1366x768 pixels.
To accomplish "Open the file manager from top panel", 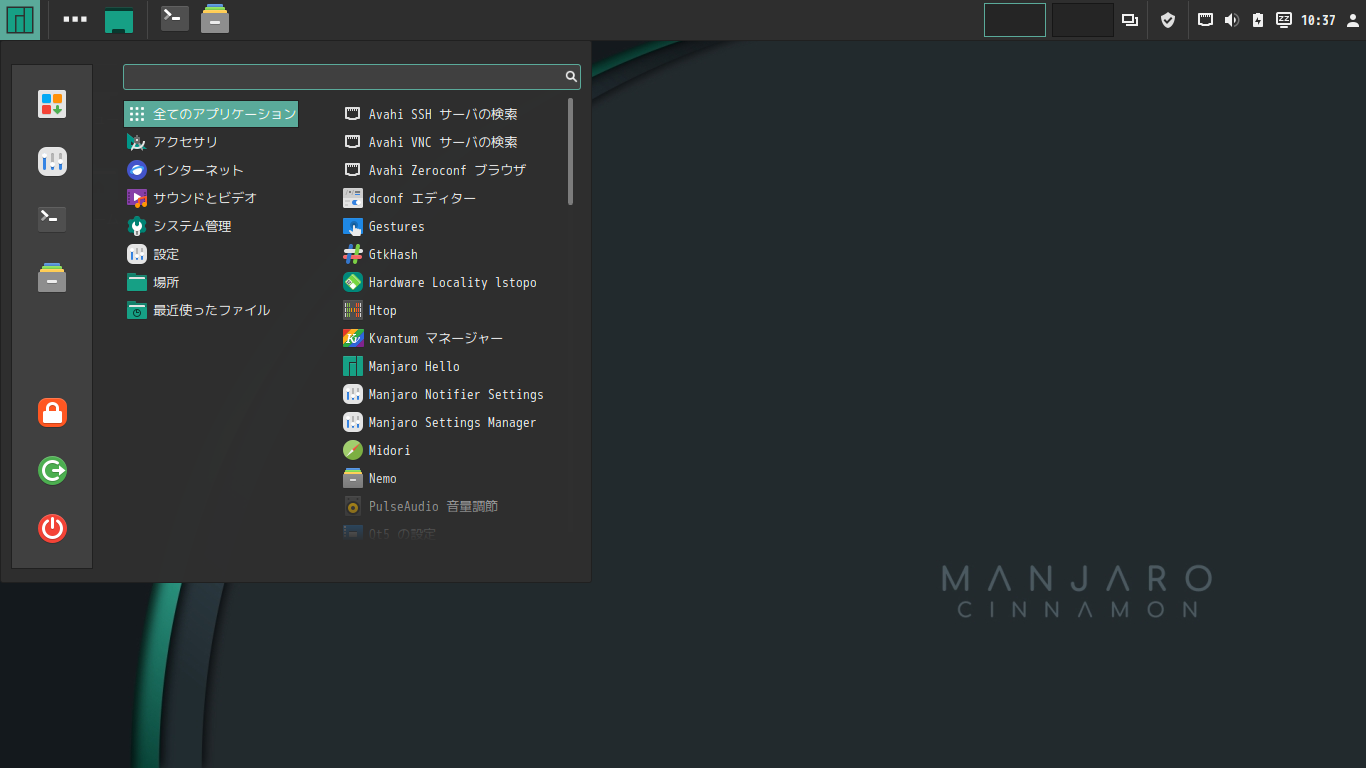I will point(215,19).
